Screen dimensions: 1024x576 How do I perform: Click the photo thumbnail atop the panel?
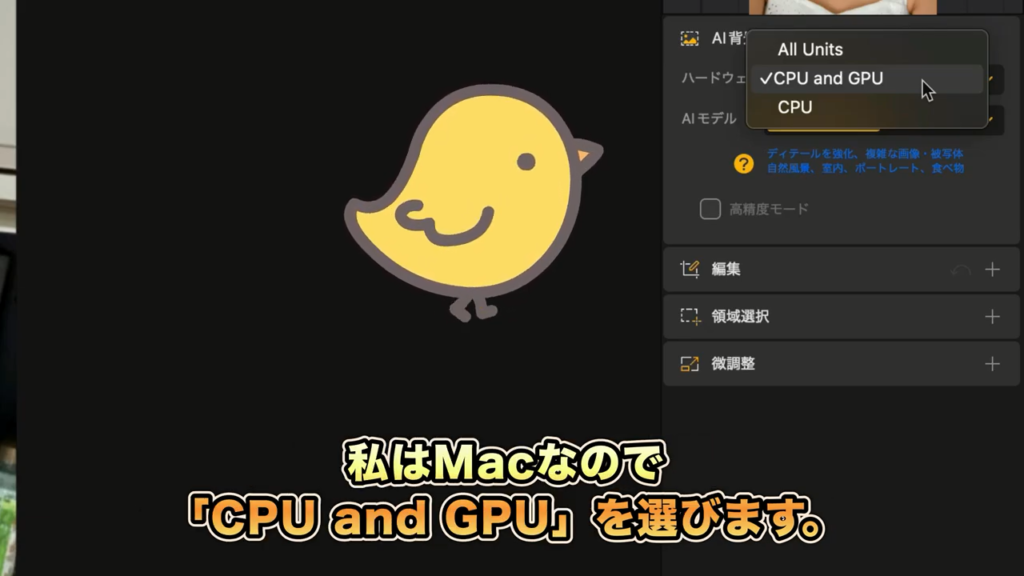(842, 6)
